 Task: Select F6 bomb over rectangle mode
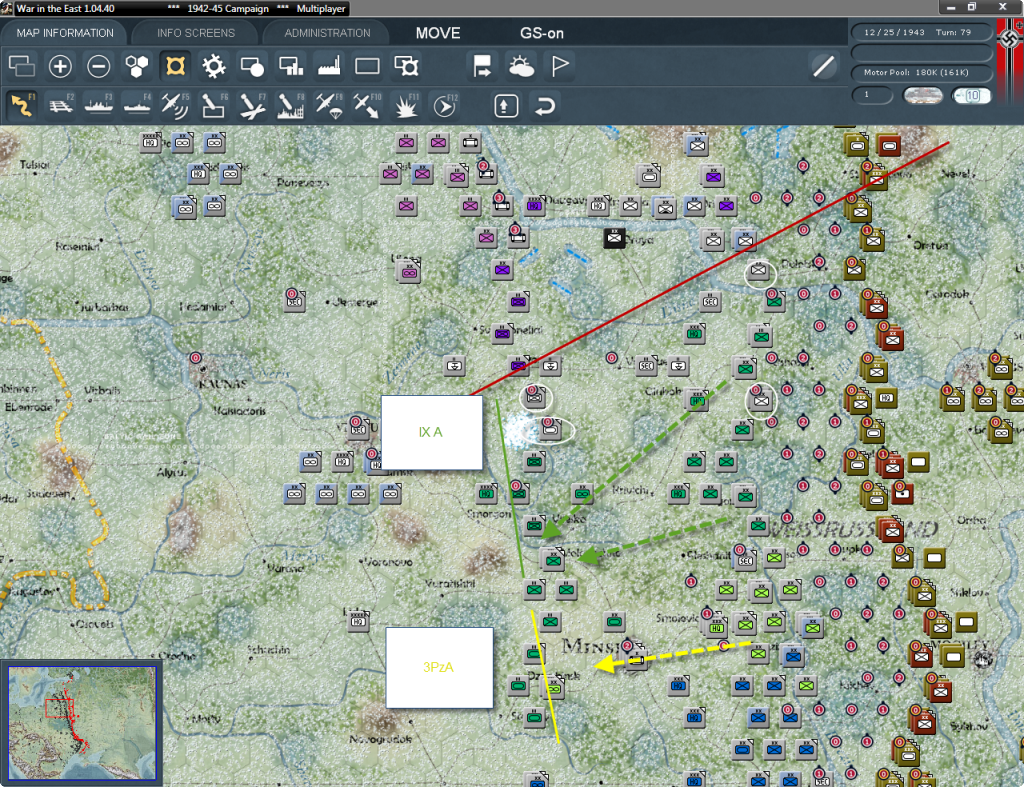click(x=214, y=105)
